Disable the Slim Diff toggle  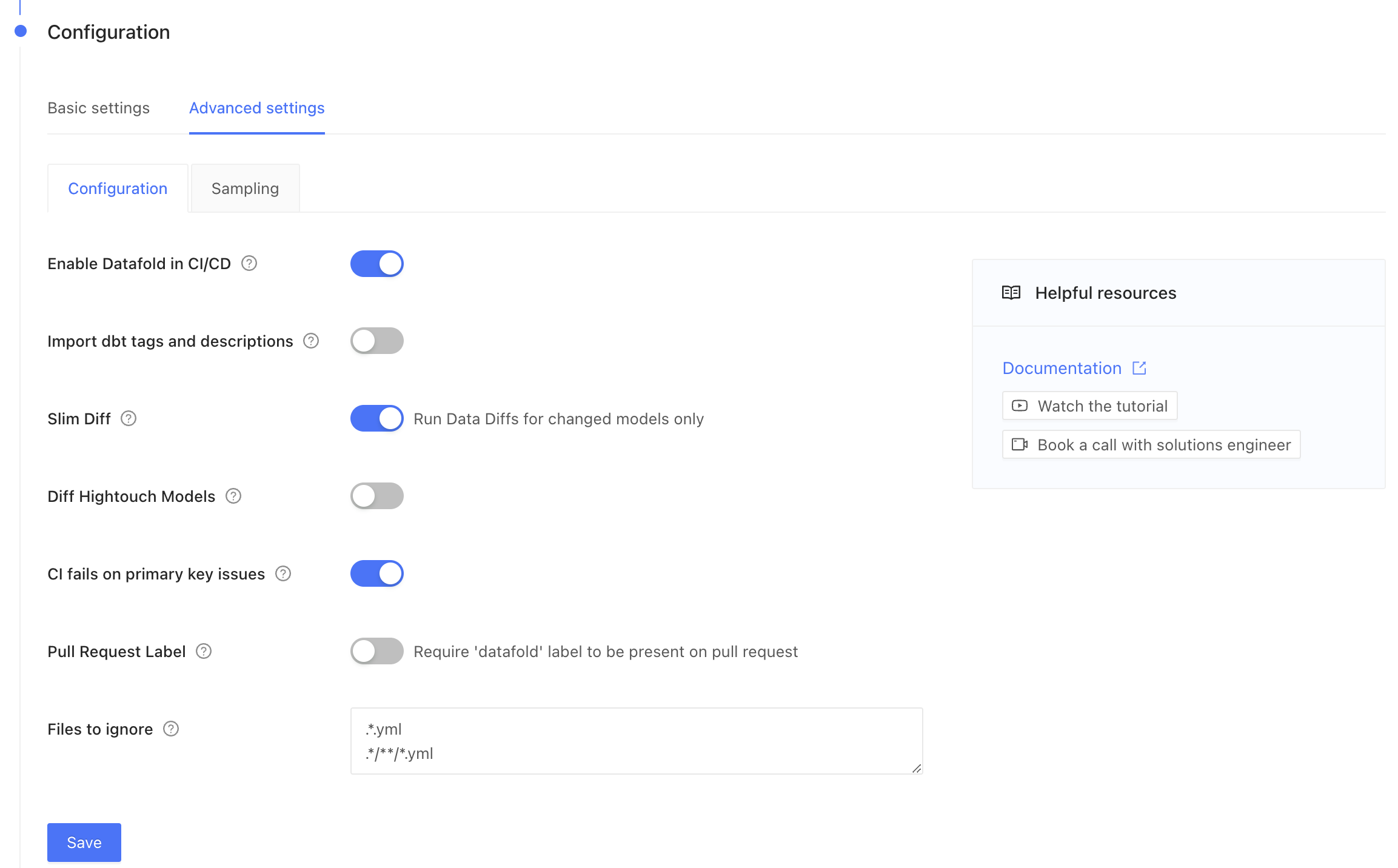377,418
